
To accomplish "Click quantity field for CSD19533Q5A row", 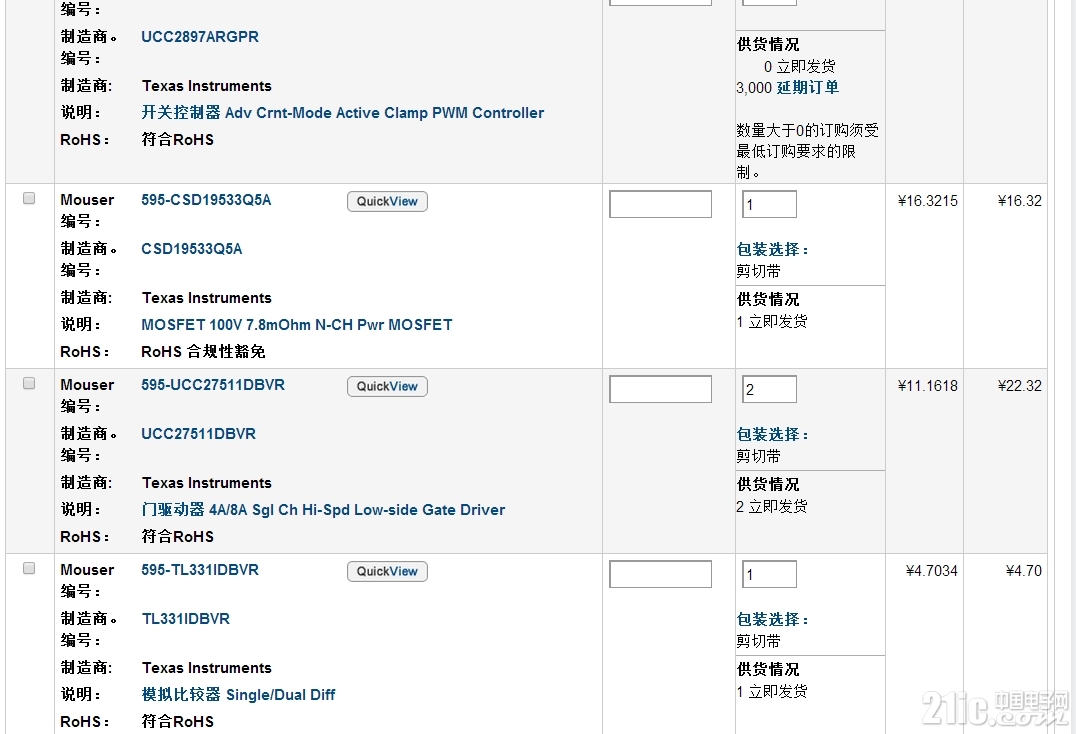I will point(769,204).
